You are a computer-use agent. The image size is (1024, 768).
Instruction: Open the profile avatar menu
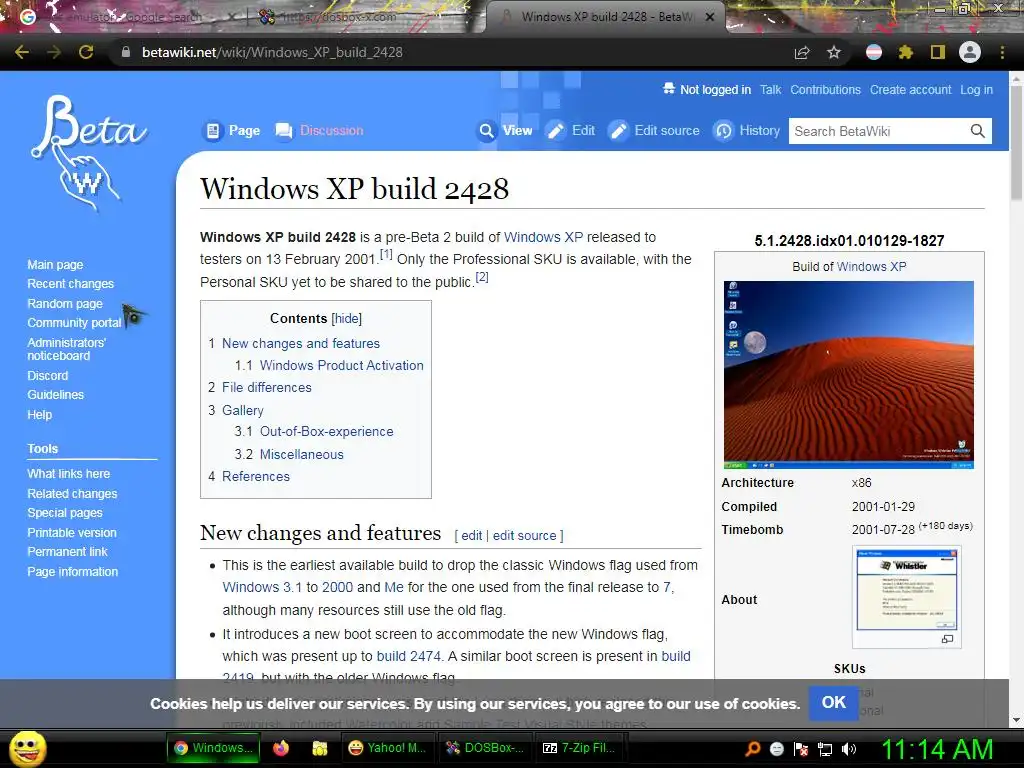point(970,52)
